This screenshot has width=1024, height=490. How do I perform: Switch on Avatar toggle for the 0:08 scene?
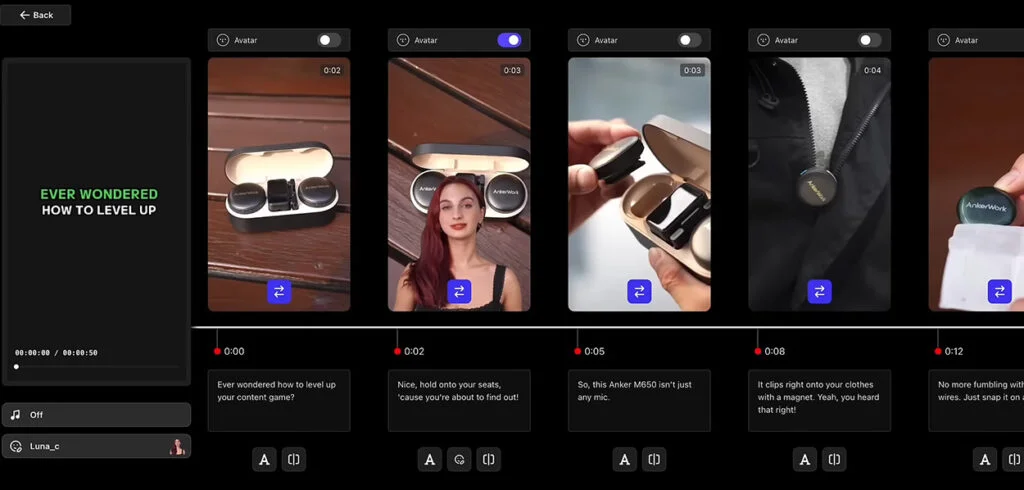click(869, 40)
